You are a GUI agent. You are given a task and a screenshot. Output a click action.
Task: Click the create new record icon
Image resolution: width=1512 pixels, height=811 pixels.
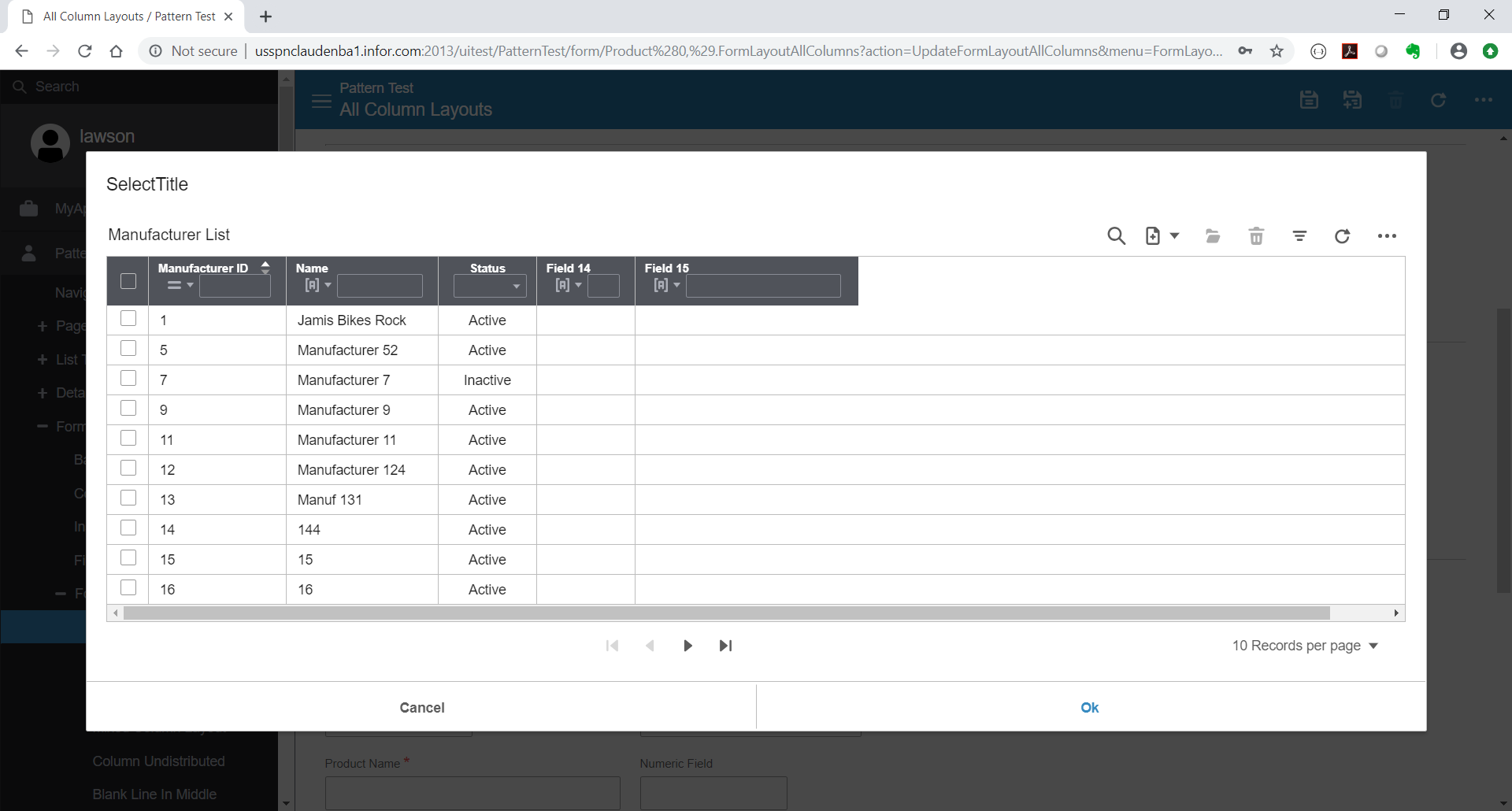[1153, 235]
